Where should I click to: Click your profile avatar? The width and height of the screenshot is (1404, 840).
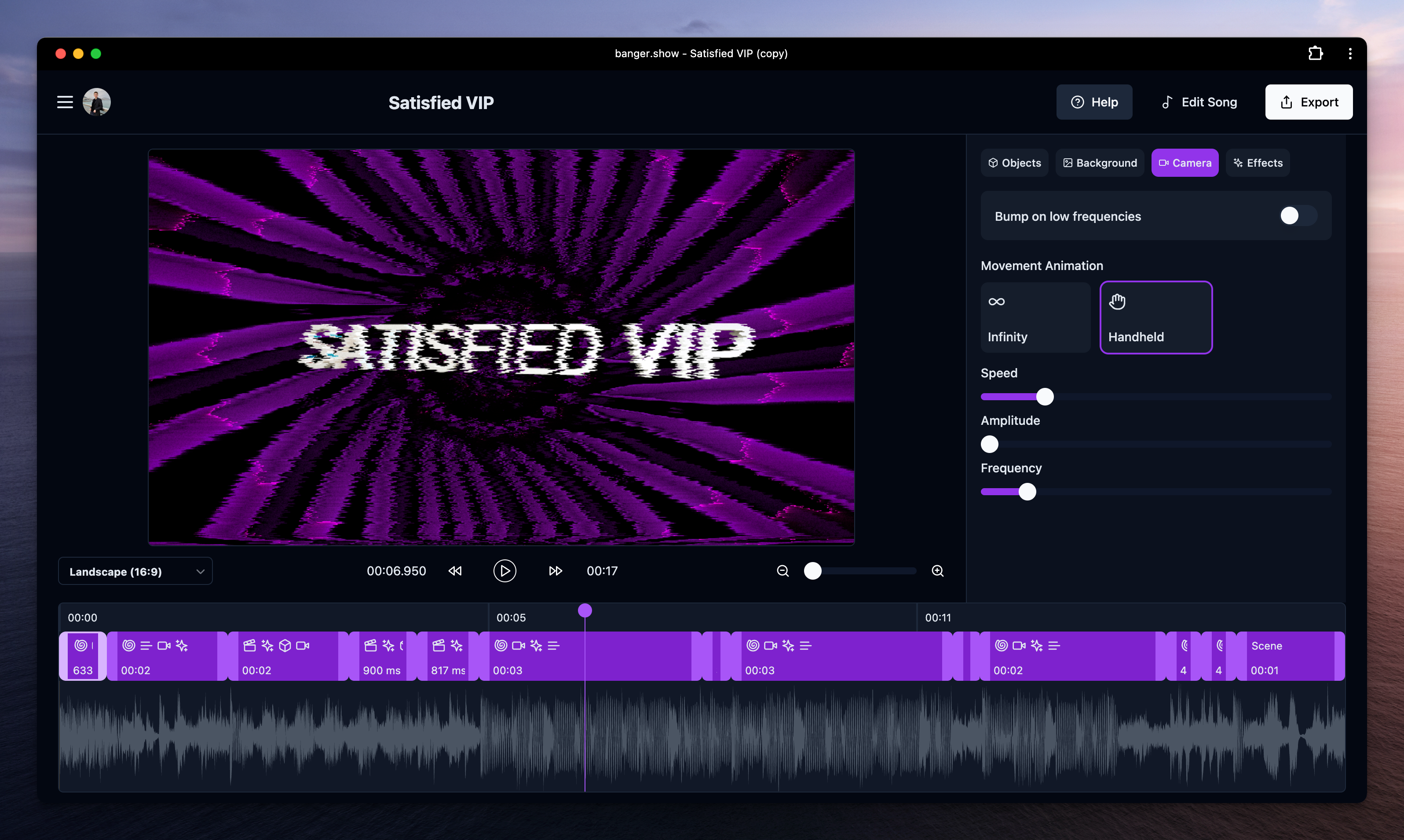point(96,102)
